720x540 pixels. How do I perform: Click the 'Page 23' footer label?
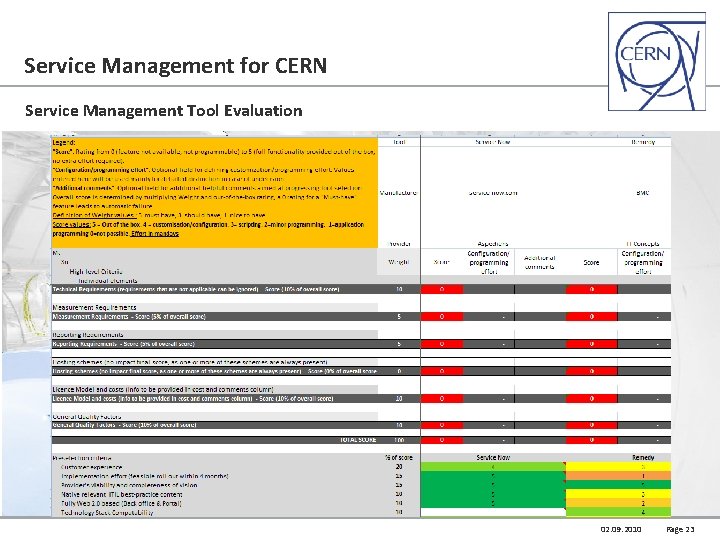(x=680, y=529)
